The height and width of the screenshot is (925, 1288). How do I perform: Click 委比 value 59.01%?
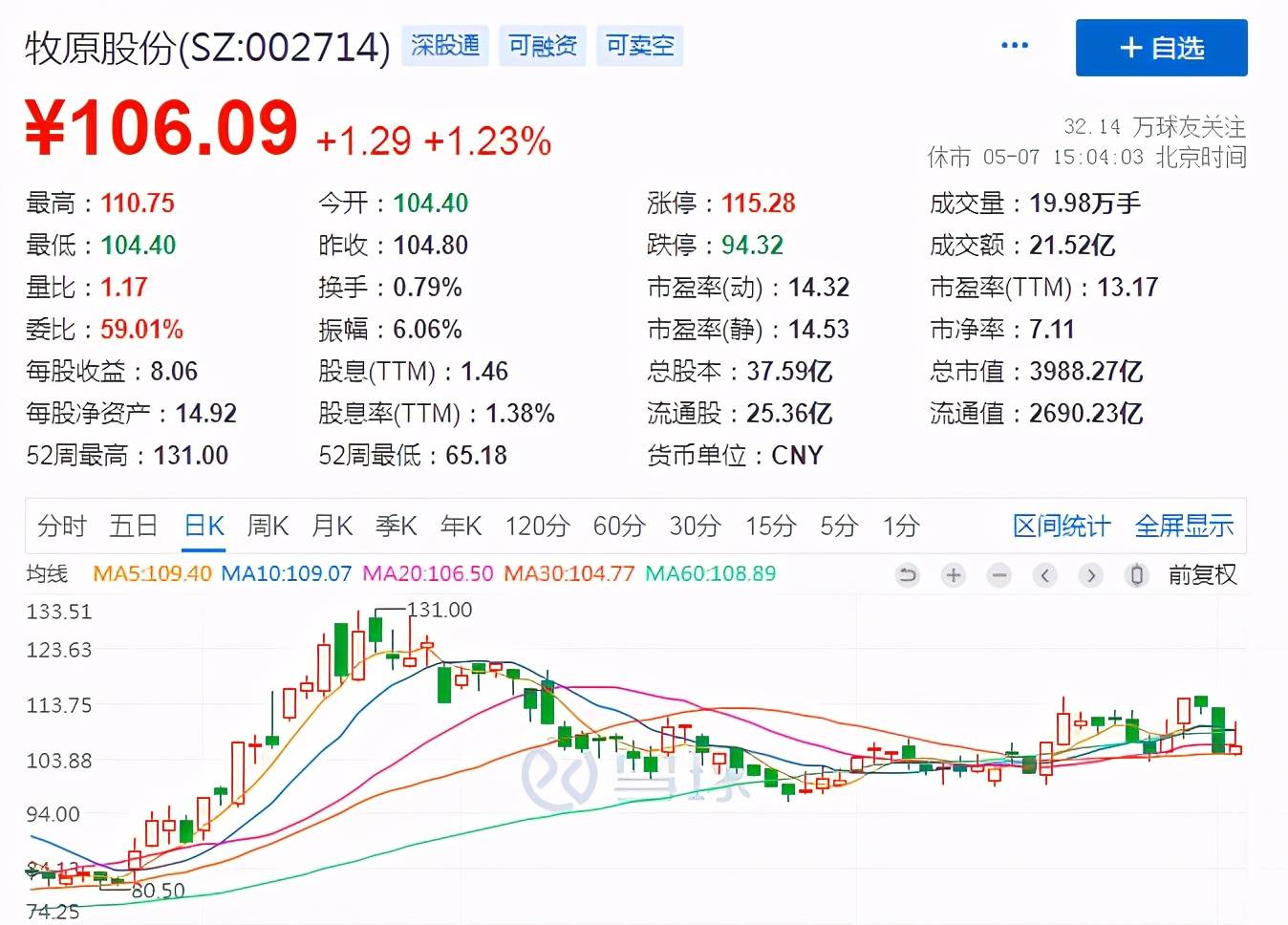(x=141, y=329)
